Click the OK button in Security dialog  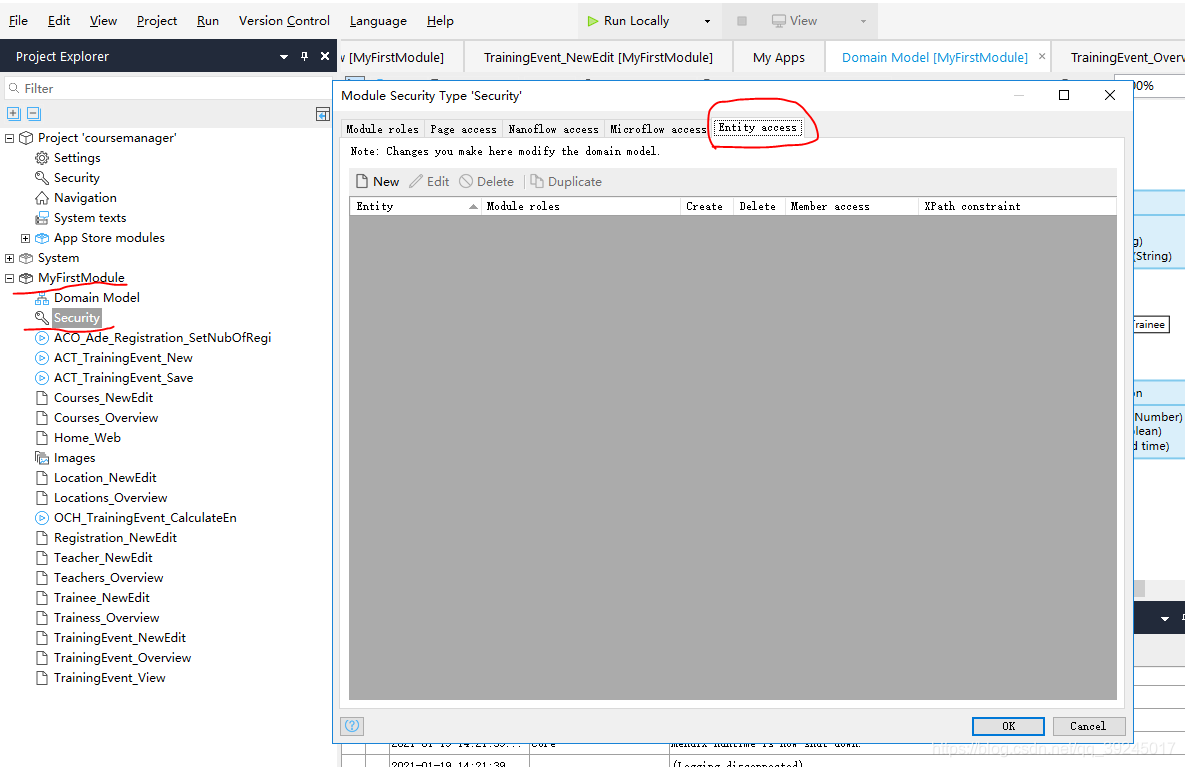tap(1008, 726)
